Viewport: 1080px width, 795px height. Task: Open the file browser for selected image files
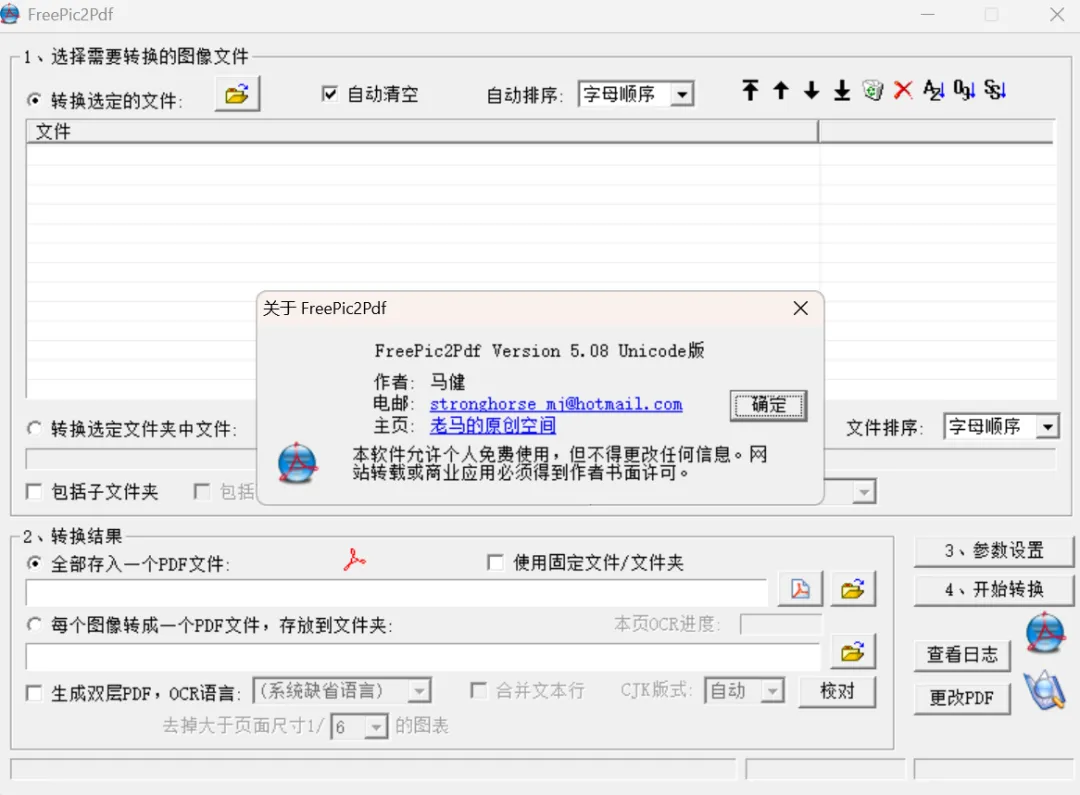click(237, 94)
